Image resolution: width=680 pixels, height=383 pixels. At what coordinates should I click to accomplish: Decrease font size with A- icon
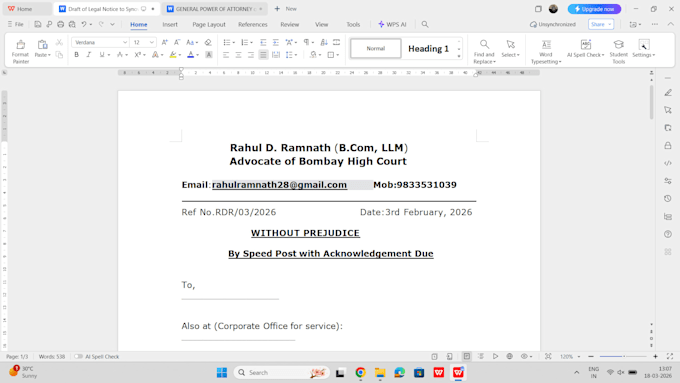(x=177, y=42)
